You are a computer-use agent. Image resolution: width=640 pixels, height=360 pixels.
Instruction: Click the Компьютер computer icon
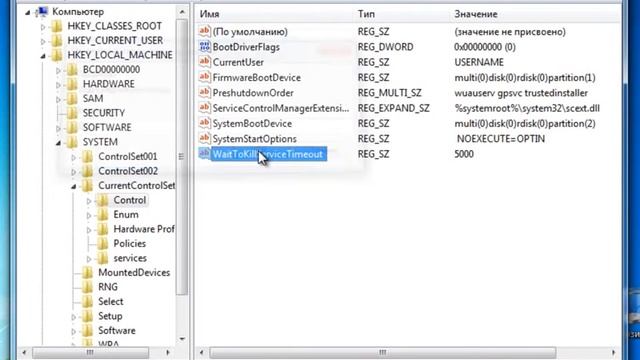tap(42, 12)
